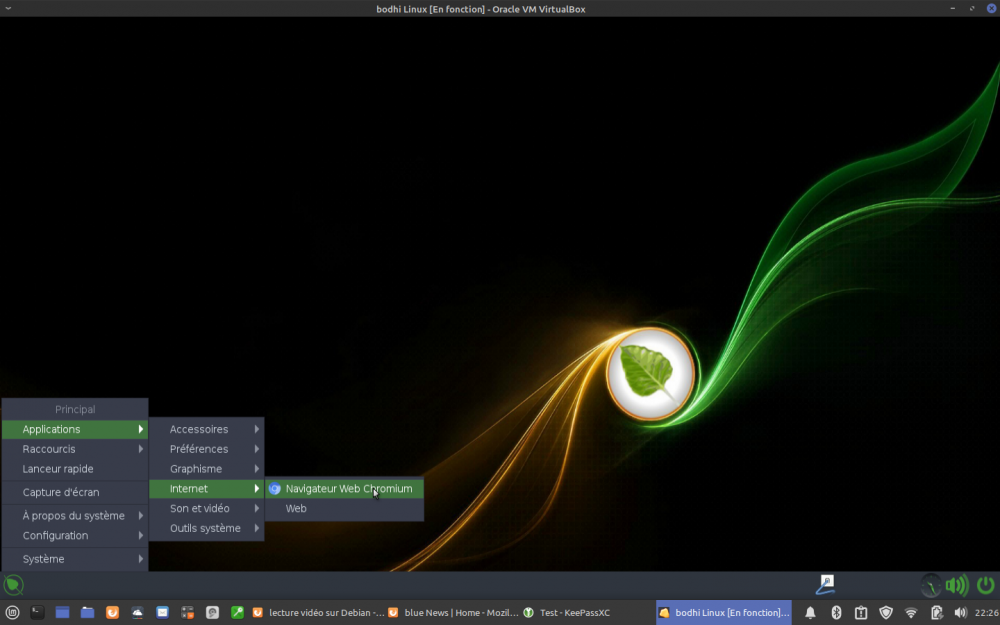Image resolution: width=1000 pixels, height=625 pixels.
Task: Open the Linux Mint menu icon
Action: click(x=12, y=612)
